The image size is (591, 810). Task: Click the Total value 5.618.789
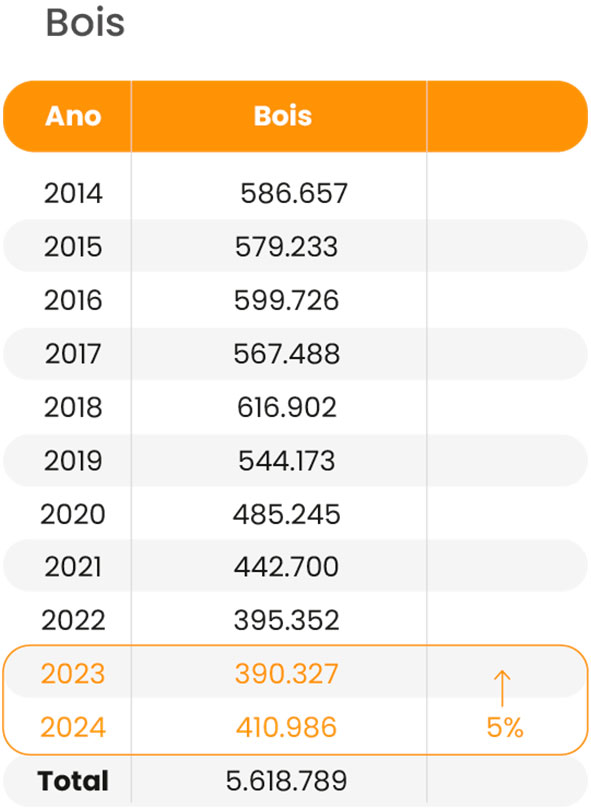[286, 781]
